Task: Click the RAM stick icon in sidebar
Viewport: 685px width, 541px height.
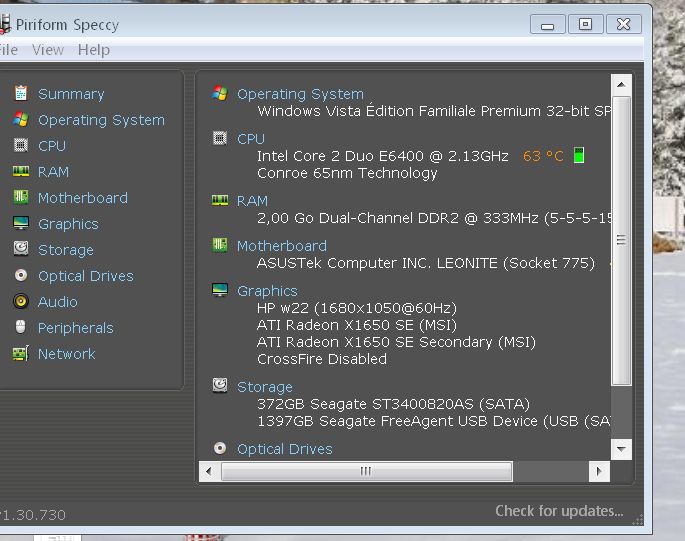Action: 21,171
